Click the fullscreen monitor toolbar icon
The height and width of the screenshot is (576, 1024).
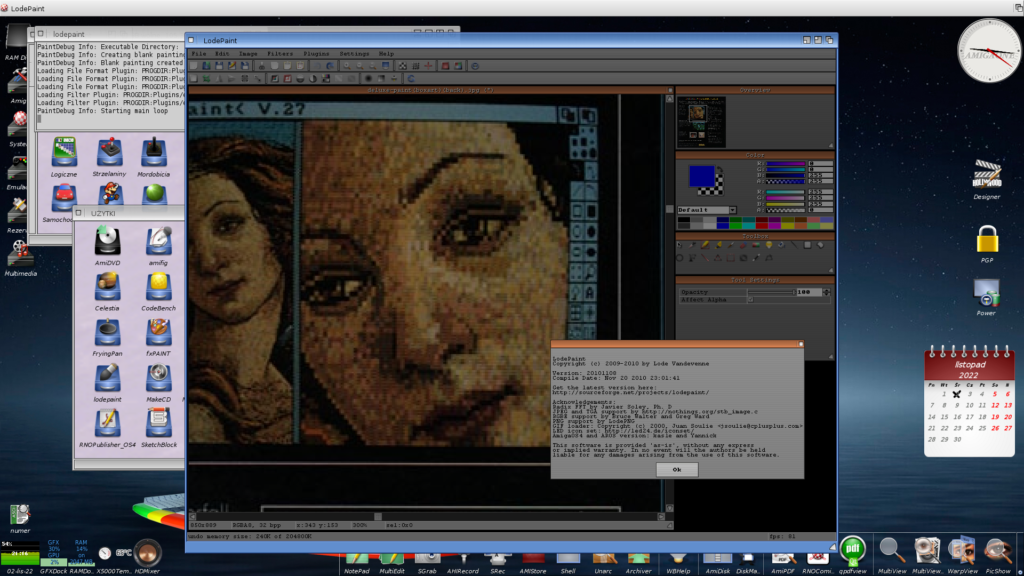click(385, 66)
